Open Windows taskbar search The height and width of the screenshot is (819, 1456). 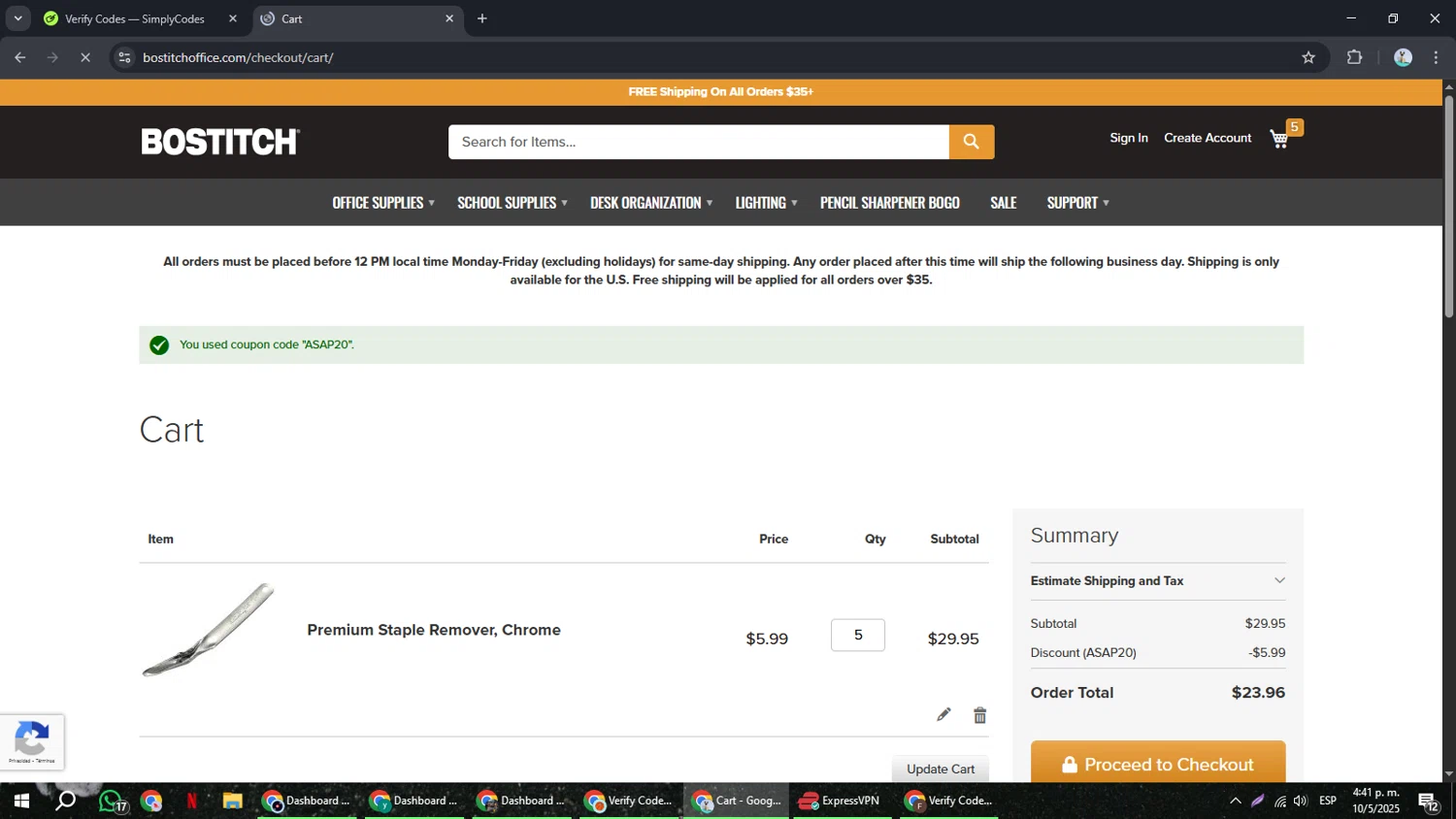tap(65, 802)
